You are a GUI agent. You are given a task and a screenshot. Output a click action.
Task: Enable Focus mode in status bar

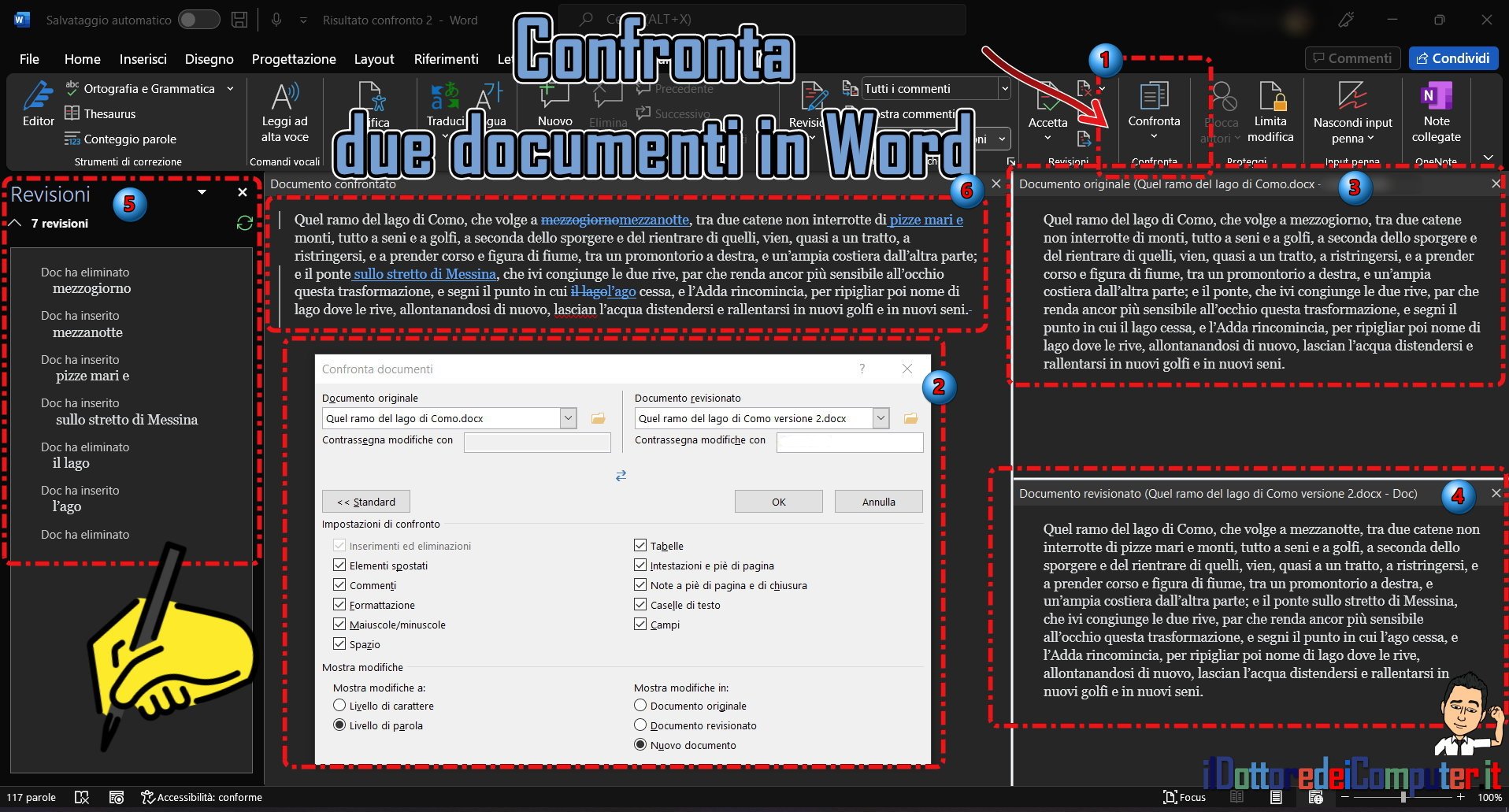coord(1185,797)
